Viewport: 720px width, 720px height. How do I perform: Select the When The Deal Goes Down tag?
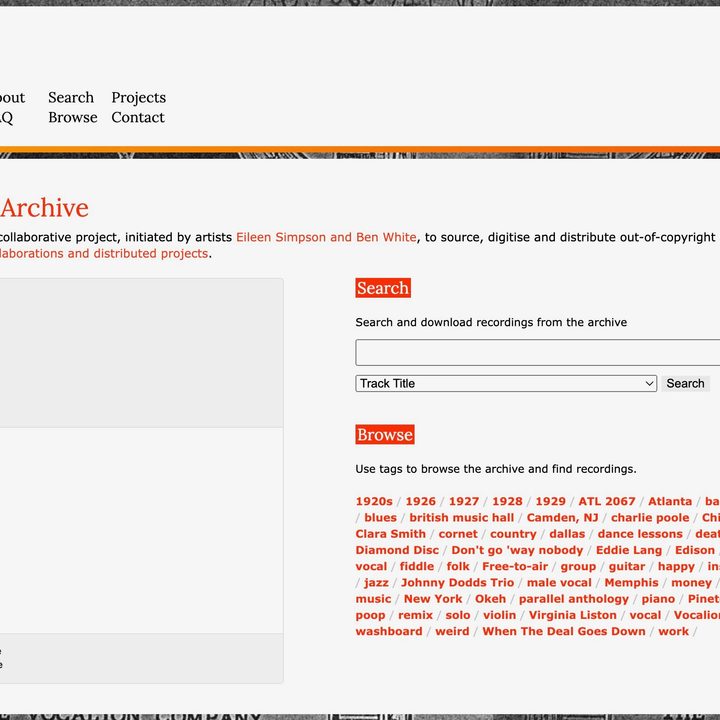click(x=564, y=632)
